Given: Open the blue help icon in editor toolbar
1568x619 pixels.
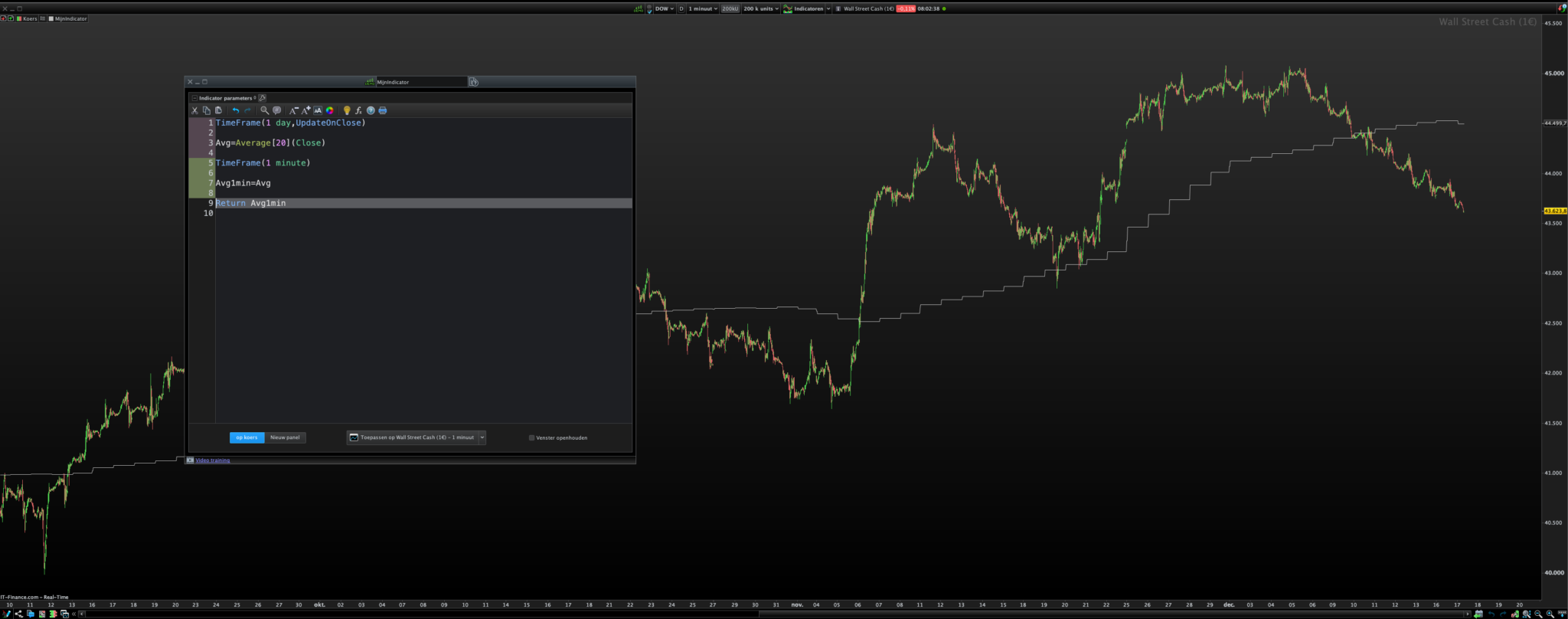Looking at the screenshot, I should click(x=371, y=110).
